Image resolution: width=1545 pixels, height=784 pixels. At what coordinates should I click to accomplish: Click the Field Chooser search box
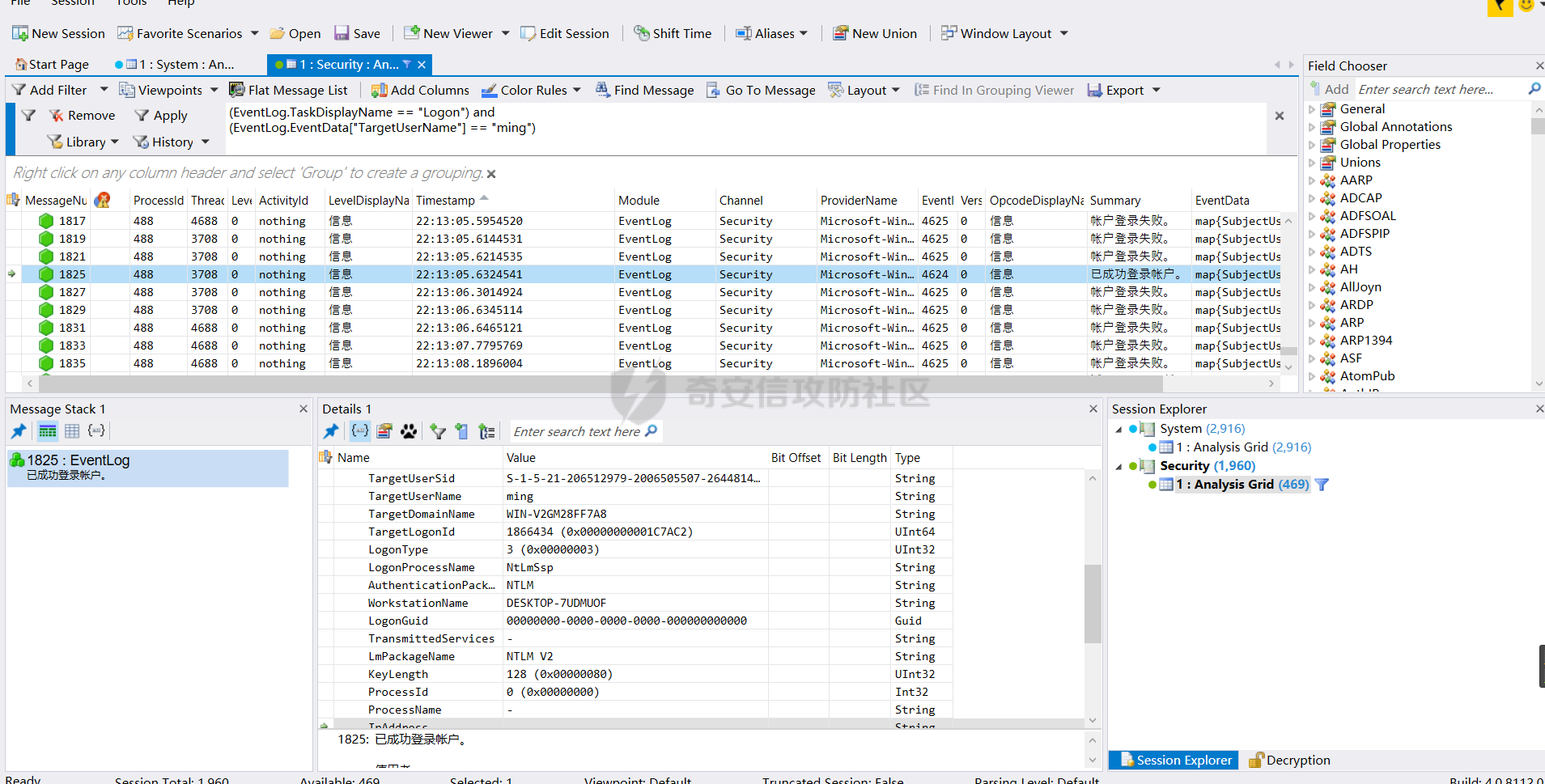pos(1439,90)
